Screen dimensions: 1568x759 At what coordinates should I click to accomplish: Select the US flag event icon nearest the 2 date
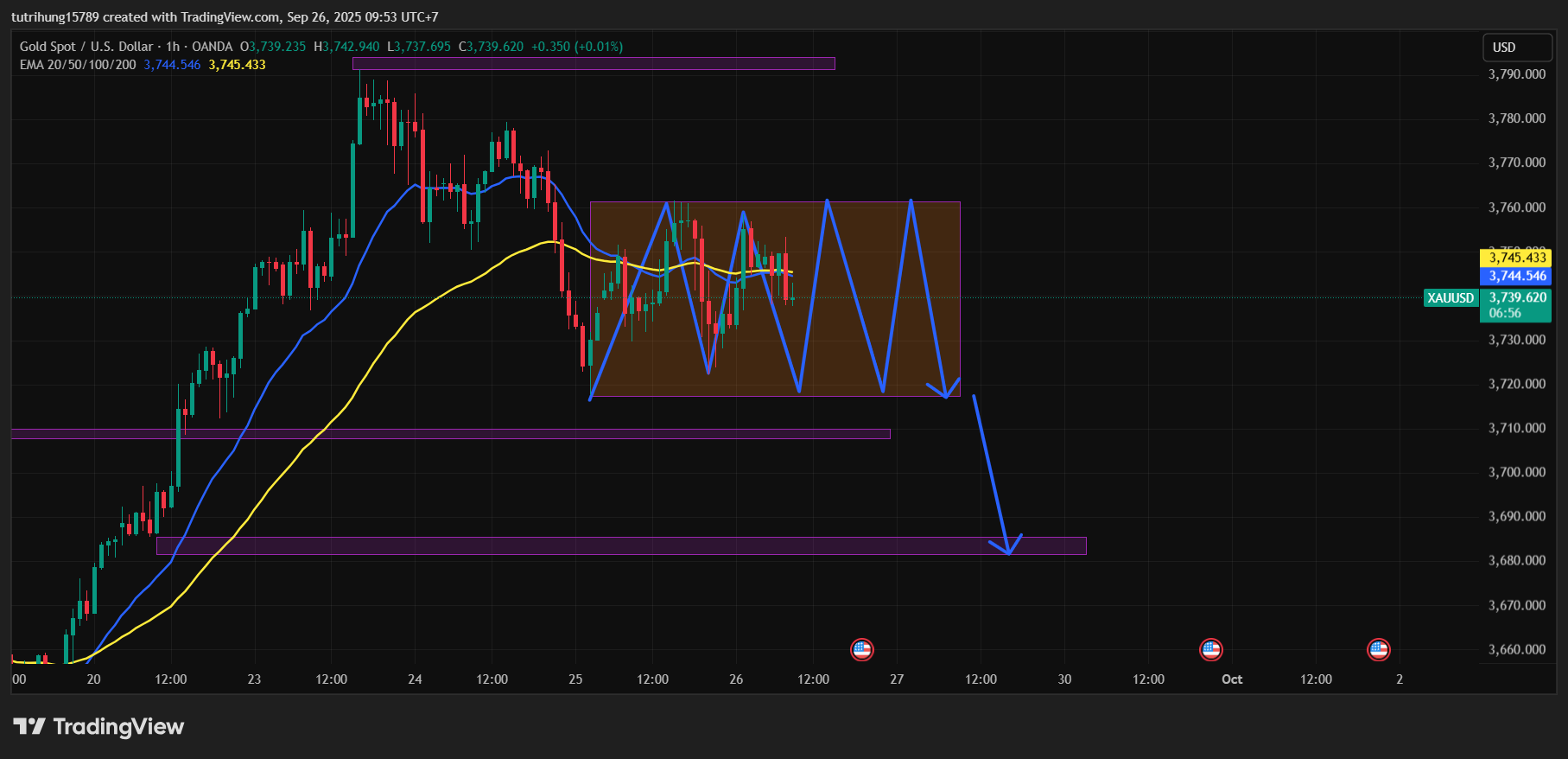point(1378,649)
